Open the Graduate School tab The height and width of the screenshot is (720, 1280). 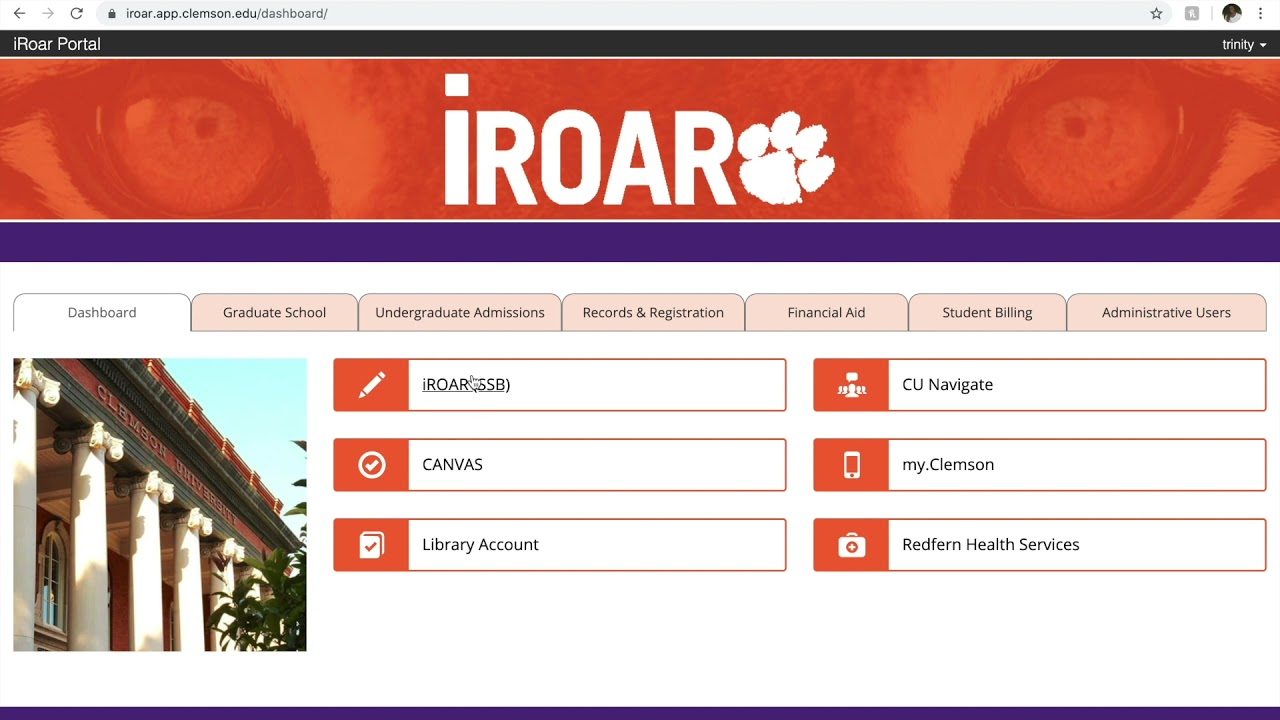tap(274, 313)
